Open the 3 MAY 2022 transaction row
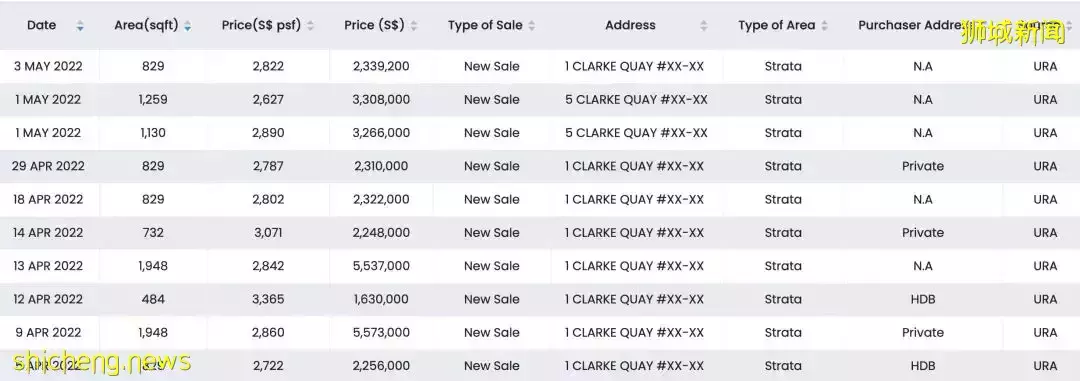This screenshot has width=1080, height=381. [540, 66]
